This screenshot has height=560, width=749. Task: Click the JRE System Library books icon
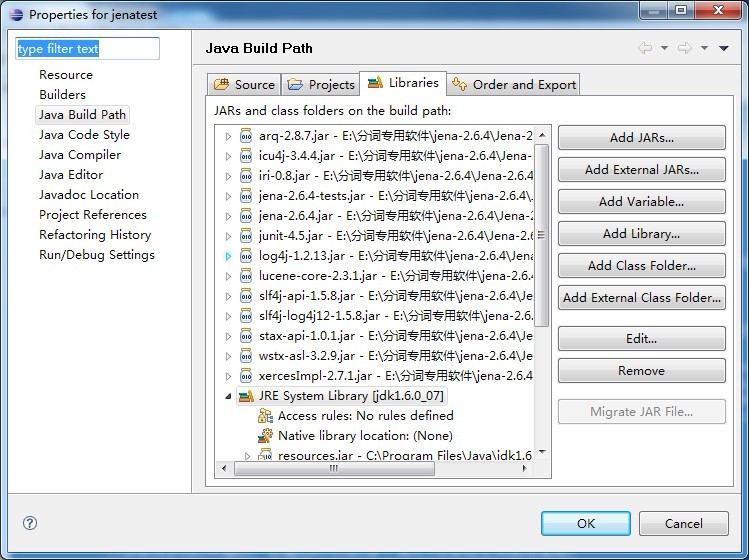246,396
